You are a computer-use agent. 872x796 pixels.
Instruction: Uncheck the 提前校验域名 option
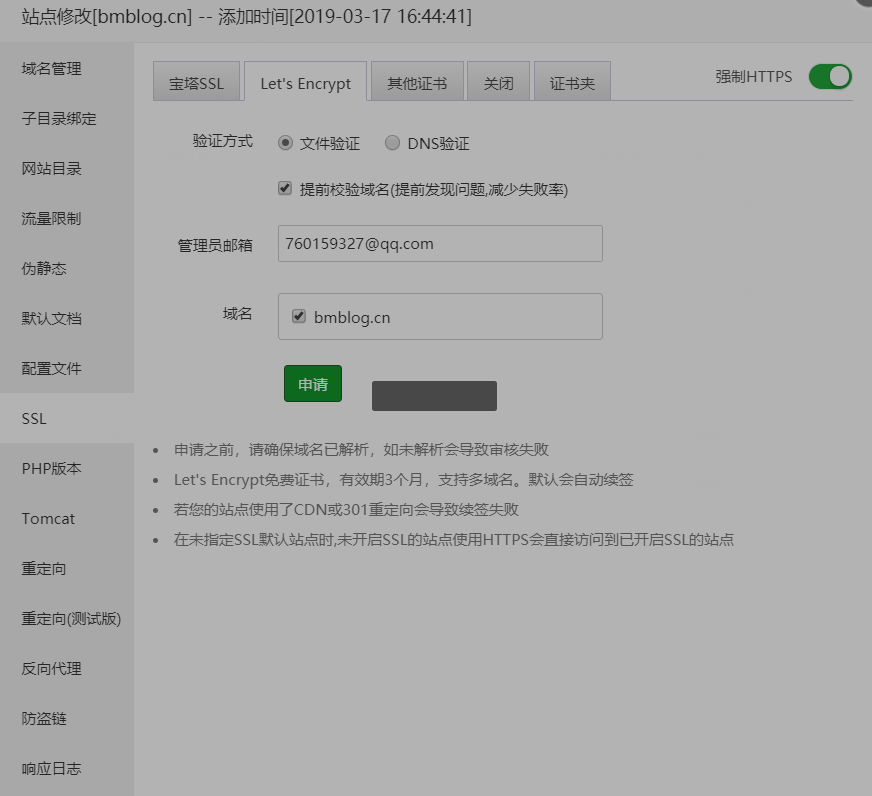click(x=285, y=188)
